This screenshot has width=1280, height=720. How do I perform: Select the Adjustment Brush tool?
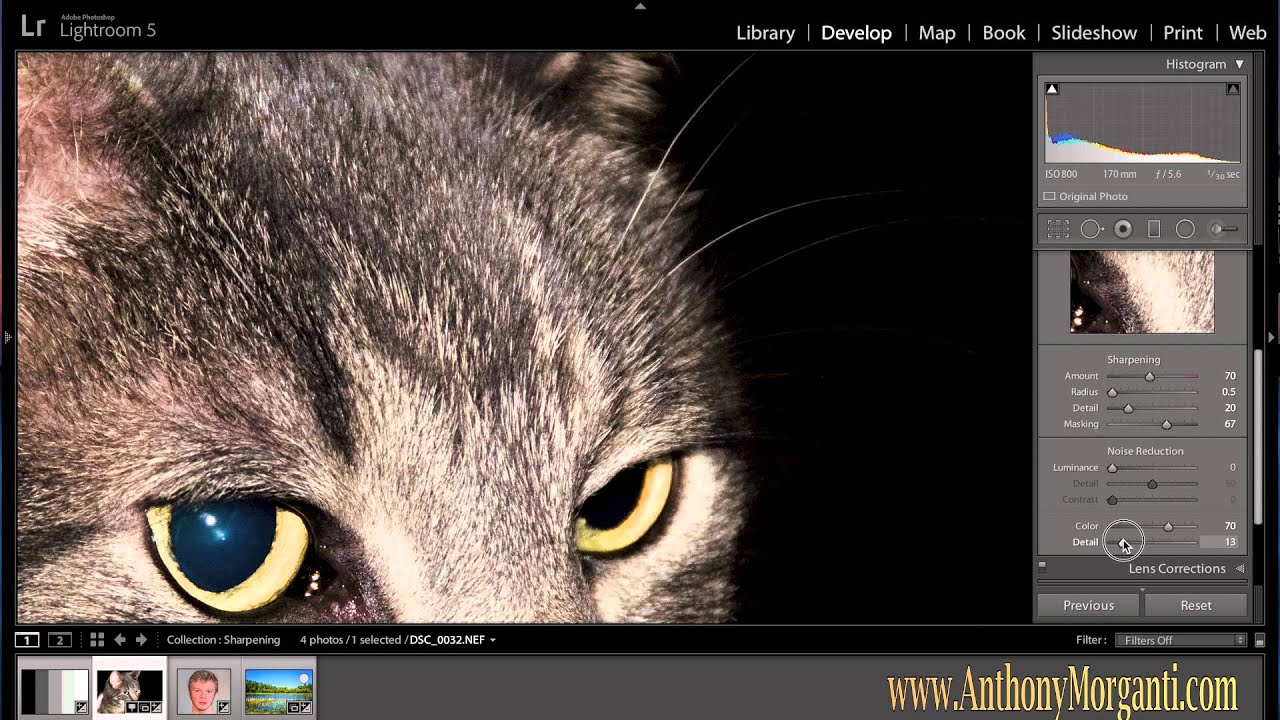[x=1224, y=229]
